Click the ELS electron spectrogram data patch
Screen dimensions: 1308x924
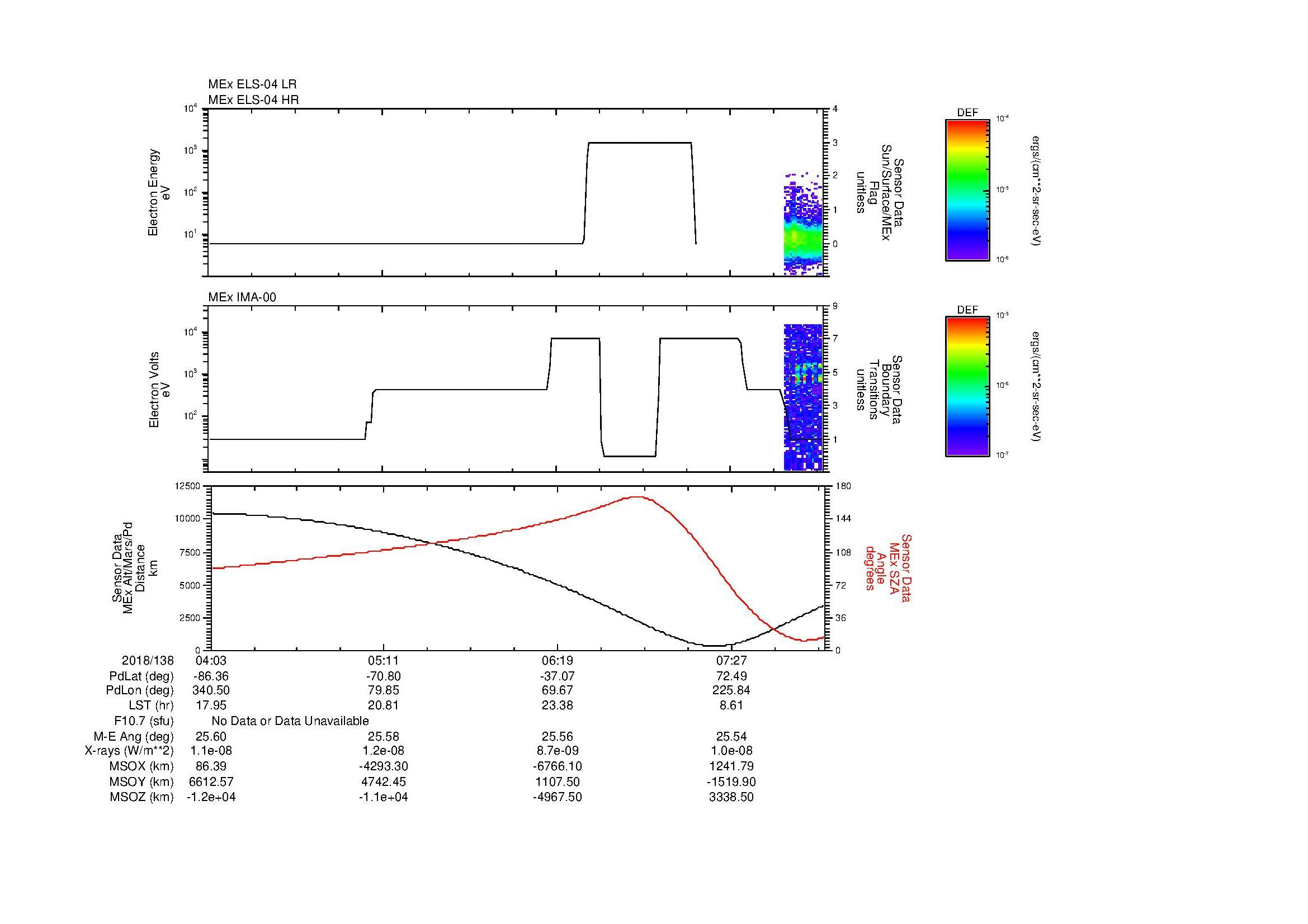[x=803, y=224]
